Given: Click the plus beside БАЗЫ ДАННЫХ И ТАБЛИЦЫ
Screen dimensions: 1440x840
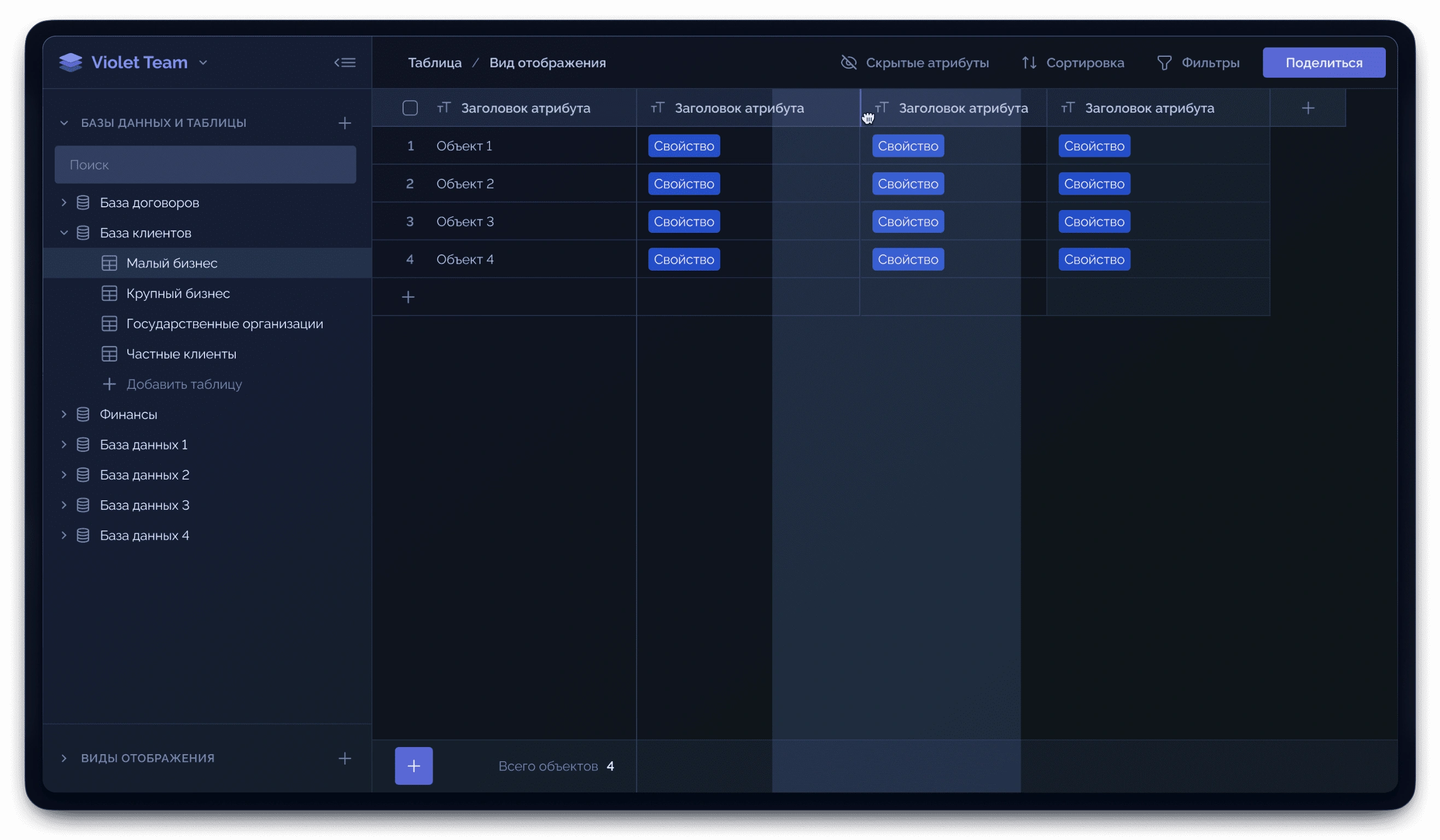Looking at the screenshot, I should pyautogui.click(x=345, y=123).
